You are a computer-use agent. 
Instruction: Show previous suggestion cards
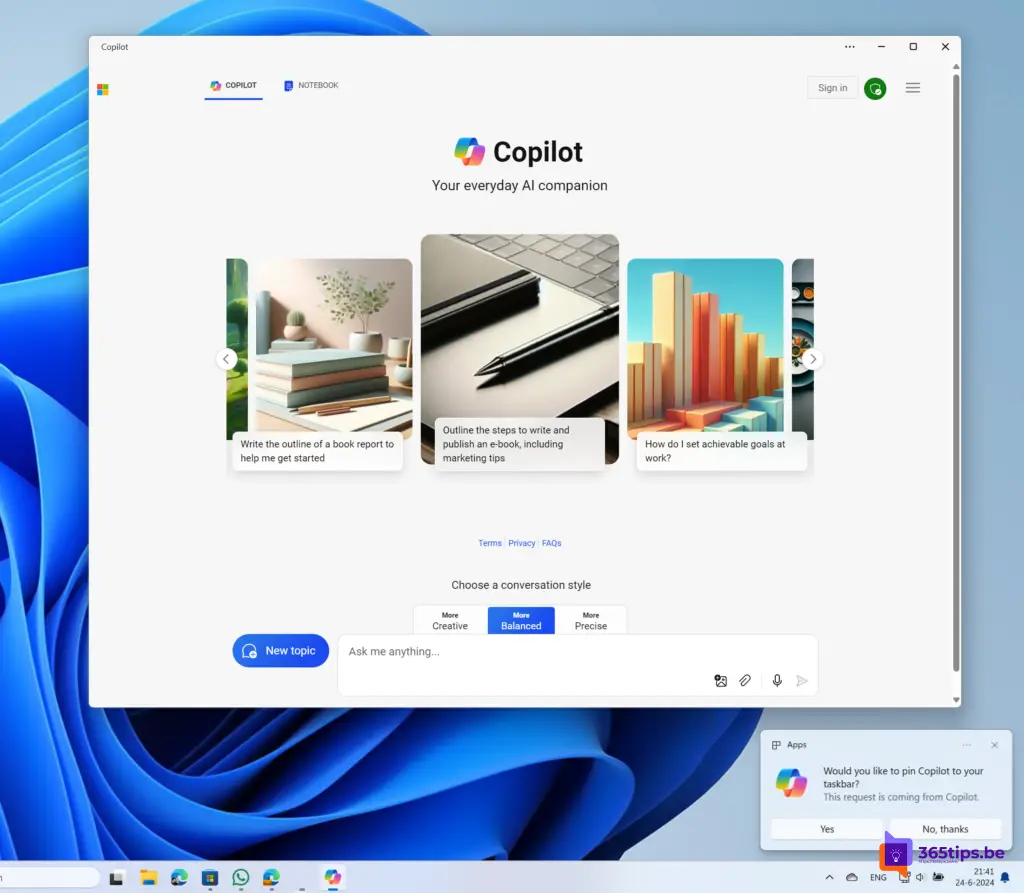(x=226, y=359)
